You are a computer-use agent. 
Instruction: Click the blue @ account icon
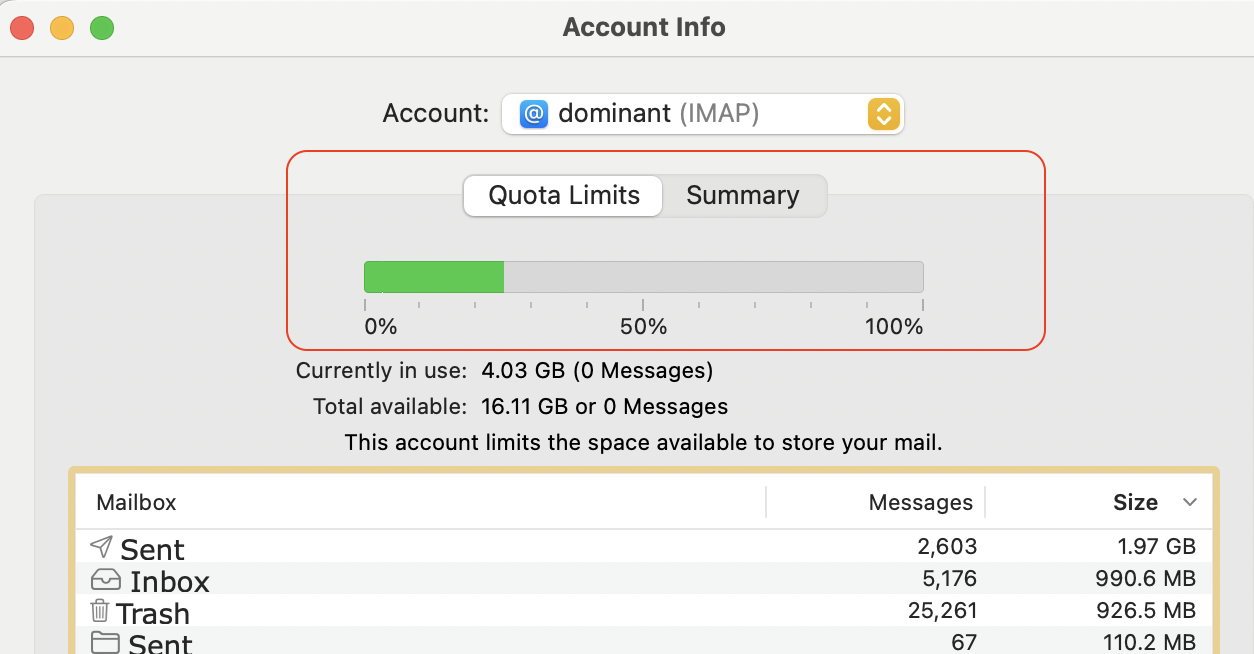[534, 114]
